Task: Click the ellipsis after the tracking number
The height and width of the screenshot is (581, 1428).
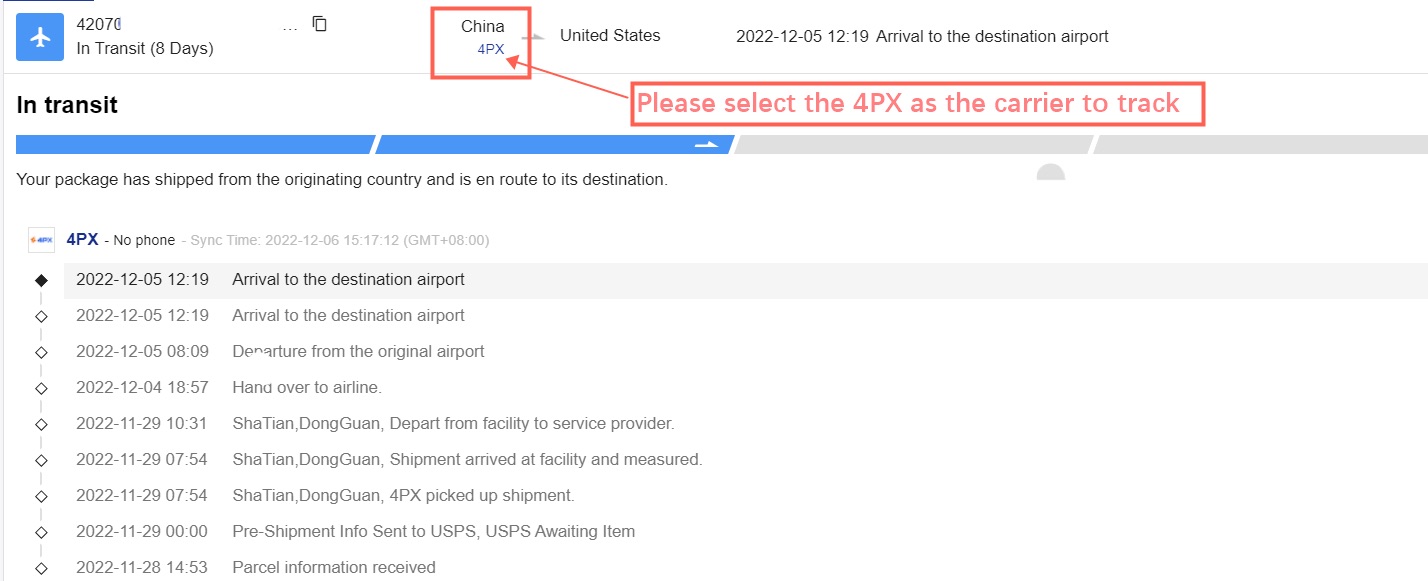Action: pyautogui.click(x=290, y=27)
